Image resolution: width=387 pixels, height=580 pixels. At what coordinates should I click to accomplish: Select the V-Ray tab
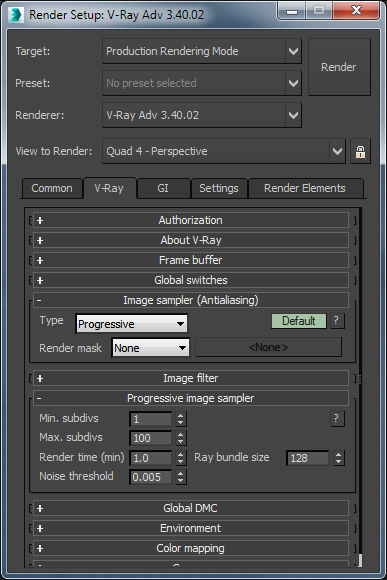(110, 188)
